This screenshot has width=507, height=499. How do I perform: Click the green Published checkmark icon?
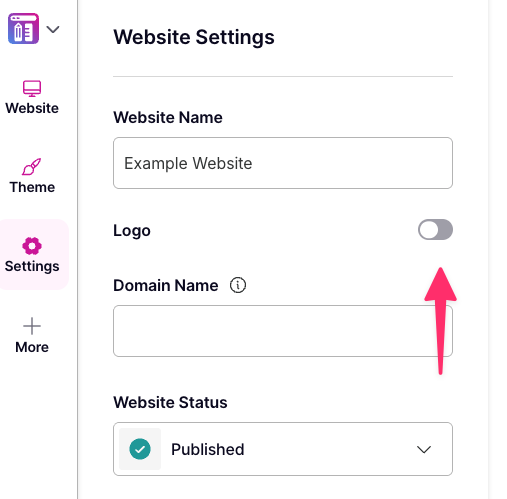coord(140,449)
